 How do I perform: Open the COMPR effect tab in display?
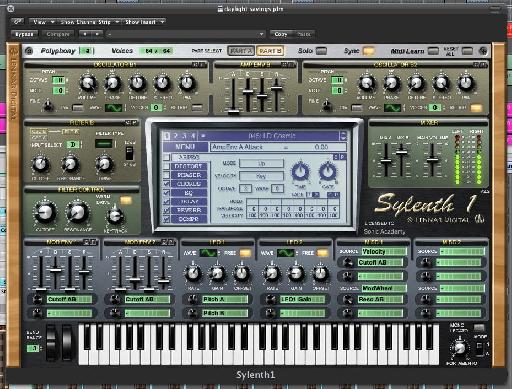189,219
